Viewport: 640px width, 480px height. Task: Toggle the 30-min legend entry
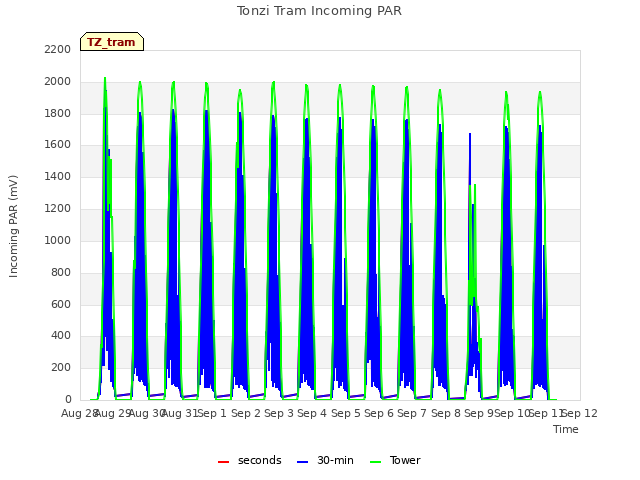[325, 460]
